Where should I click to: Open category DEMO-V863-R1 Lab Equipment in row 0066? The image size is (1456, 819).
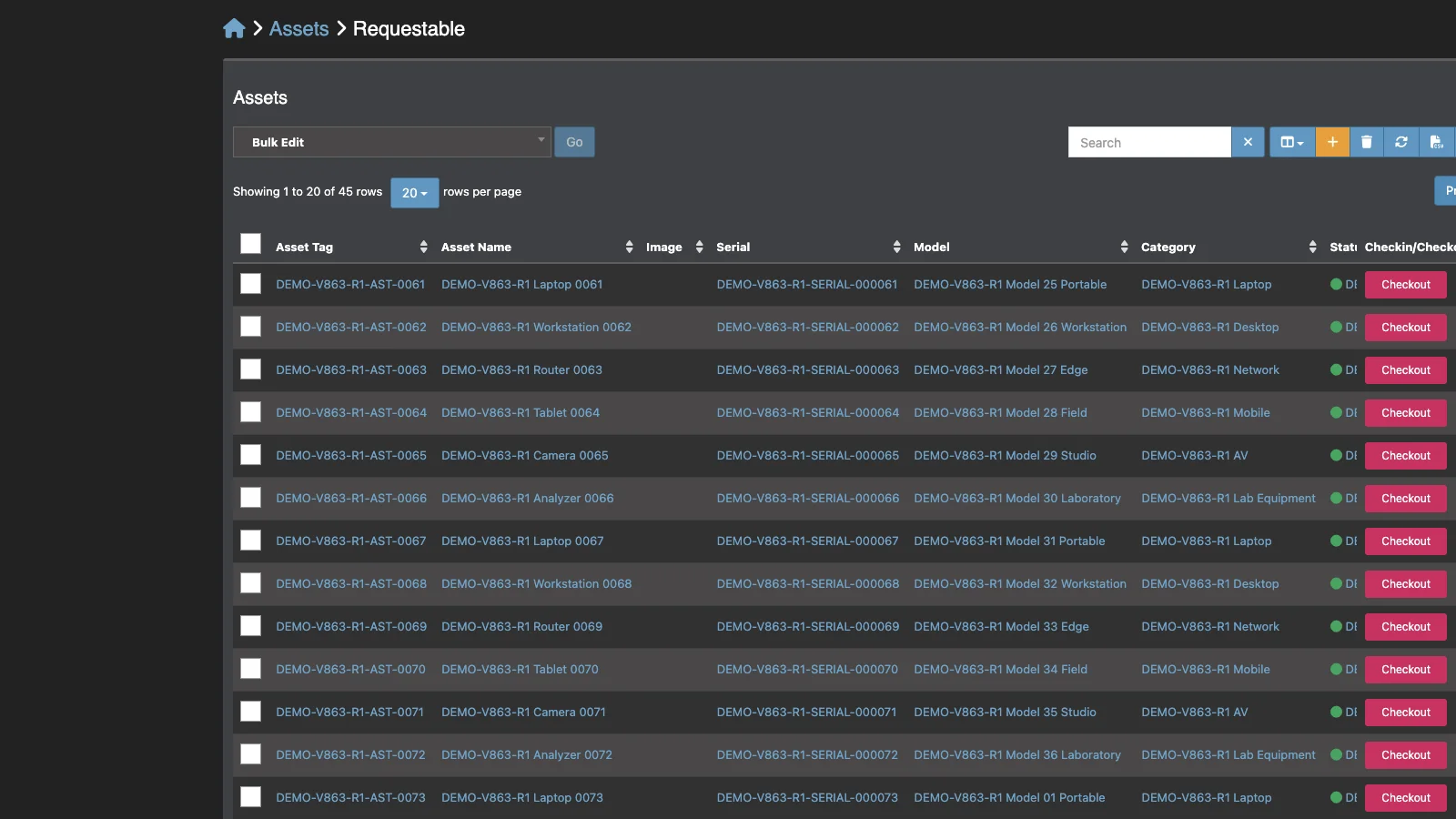(x=1228, y=498)
